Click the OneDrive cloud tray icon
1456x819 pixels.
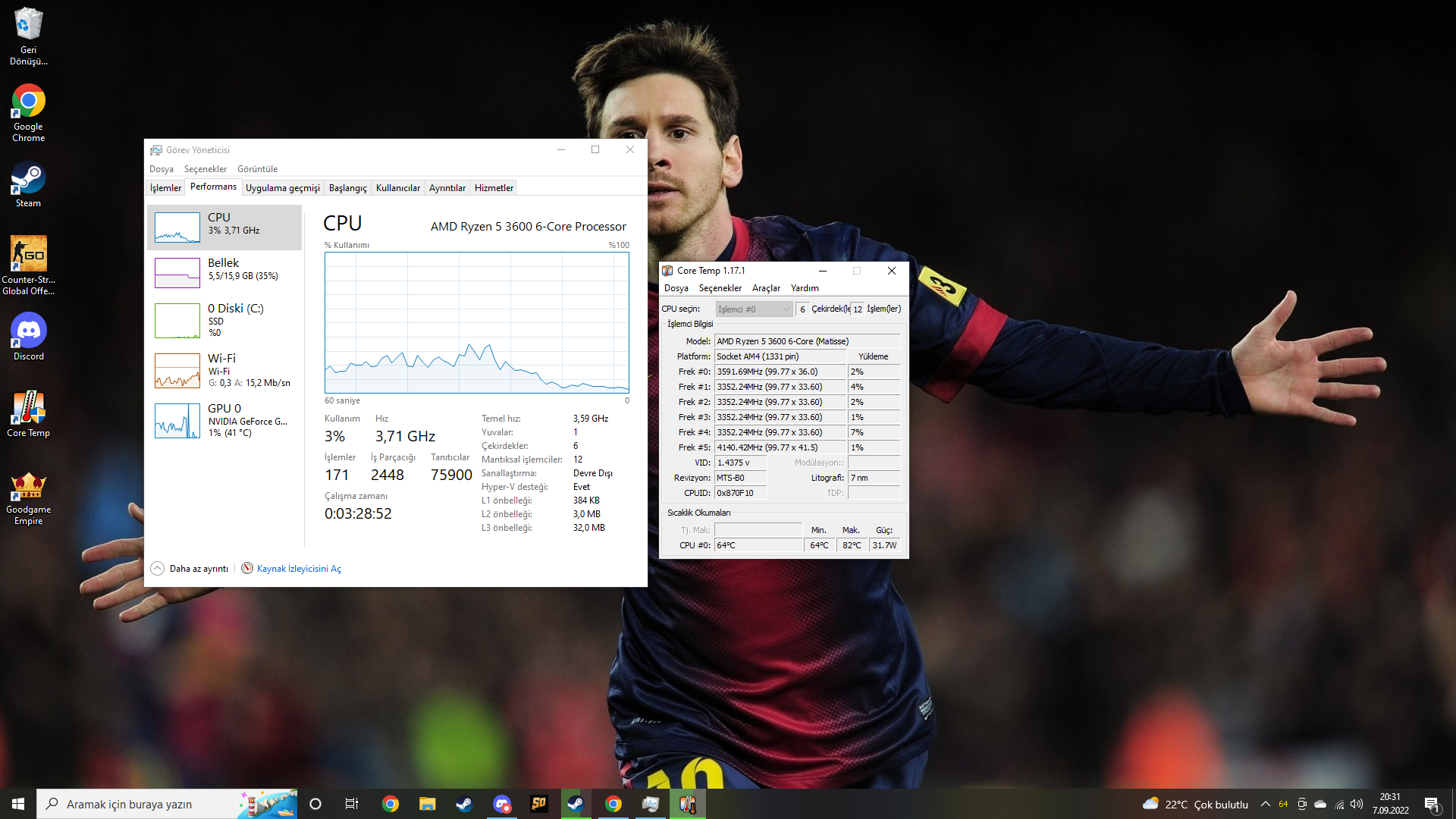pyautogui.click(x=1320, y=804)
